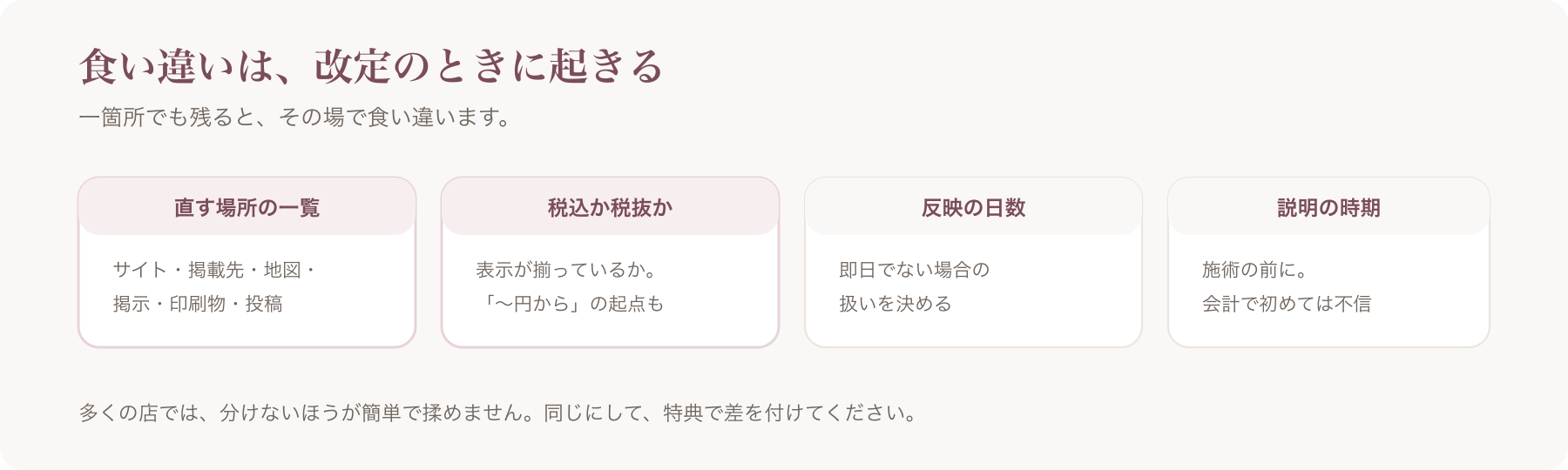Image resolution: width=1568 pixels, height=470 pixels.
Task: Click the text 表示が揃っているか。
Action: coord(566,270)
